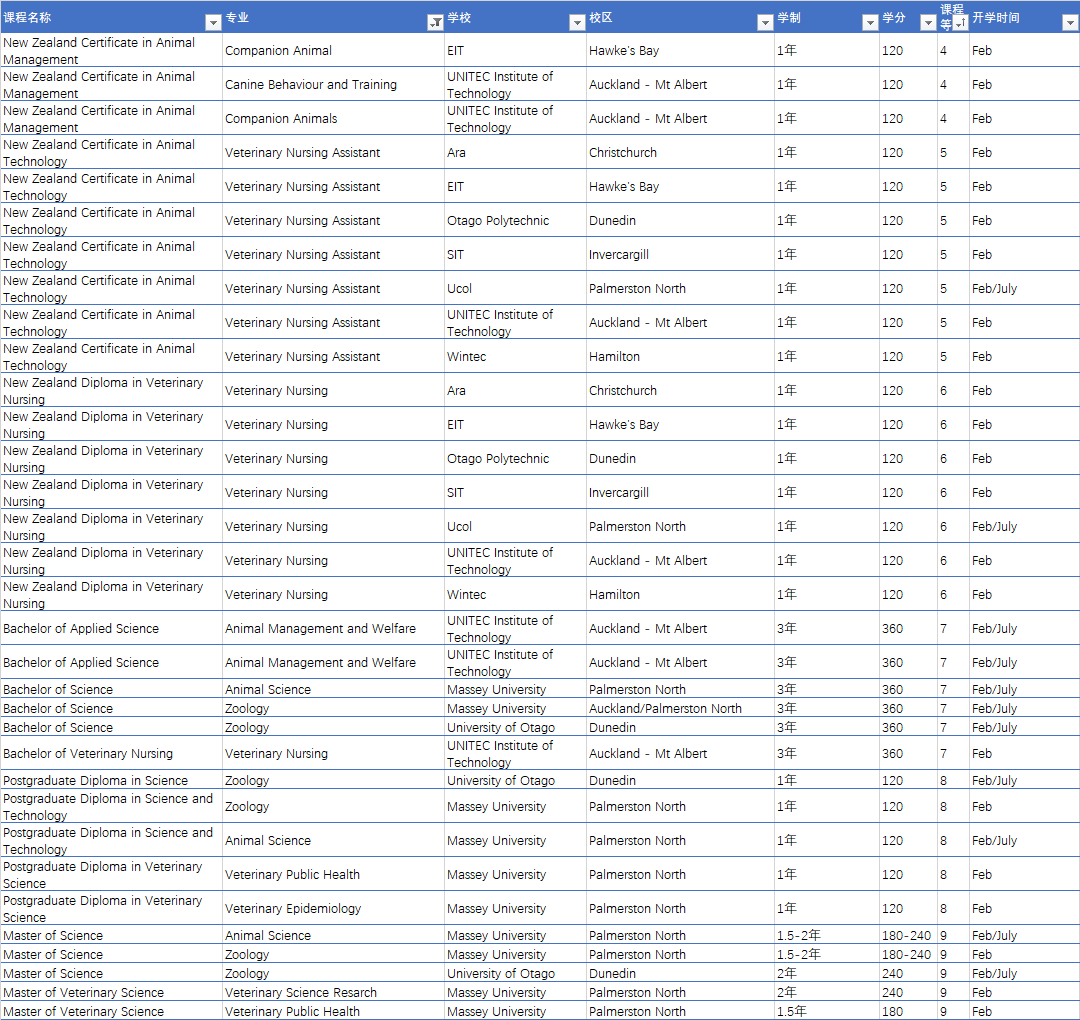This screenshot has width=1080, height=1020.
Task: Open the 学制 column filter dropdown
Action: click(871, 23)
